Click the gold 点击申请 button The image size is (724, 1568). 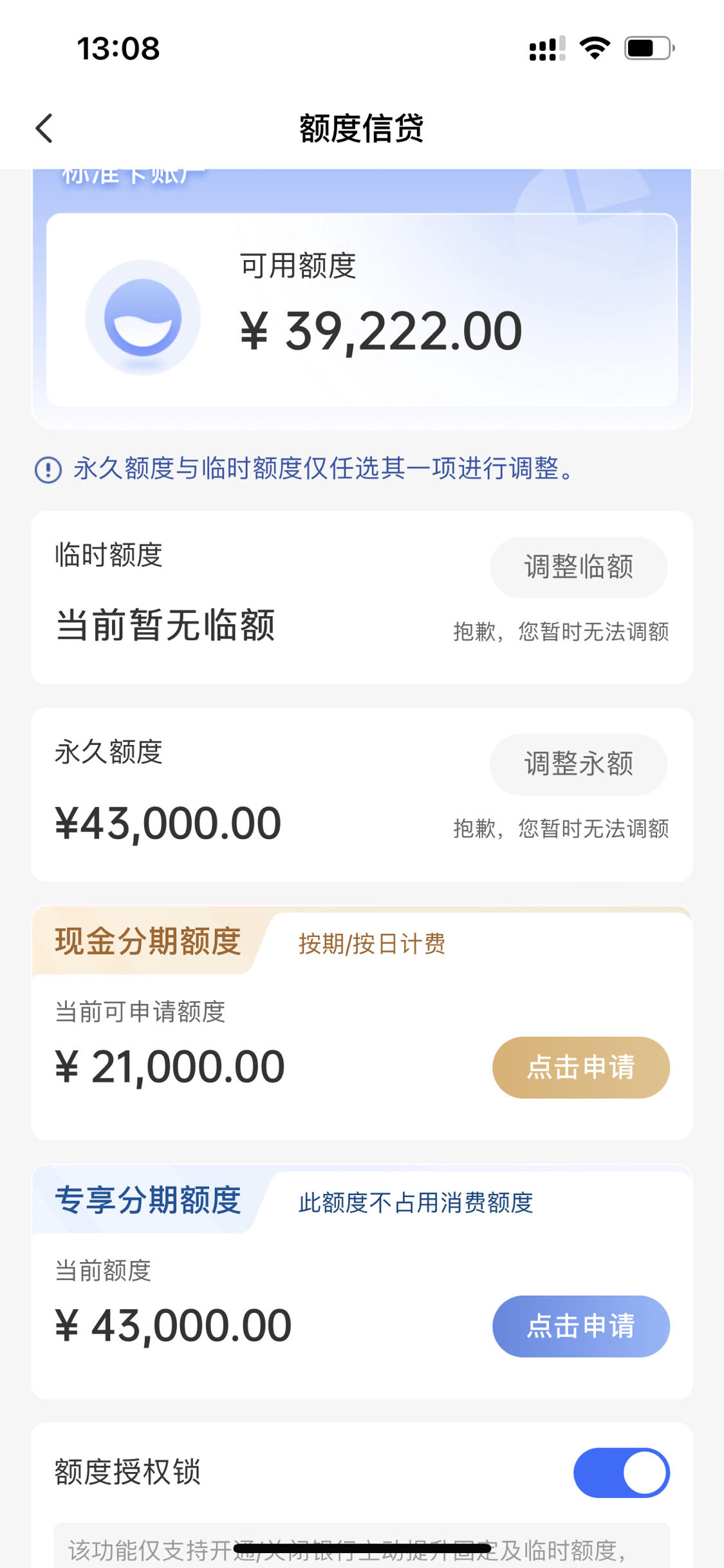point(581,1067)
